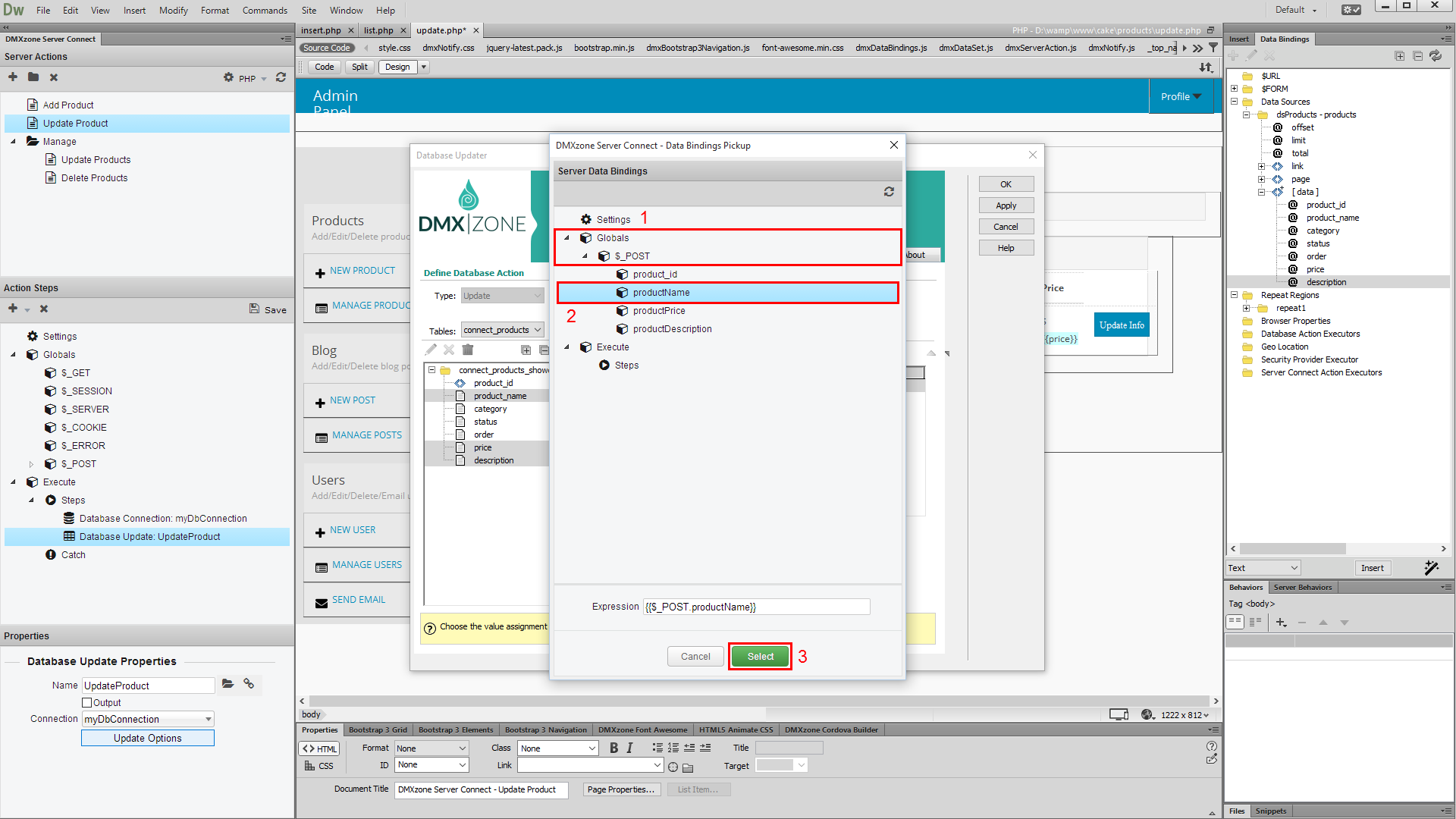The height and width of the screenshot is (819, 1456).
Task: Expand repeat1 under Repeat Regions
Action: [x=1246, y=309]
